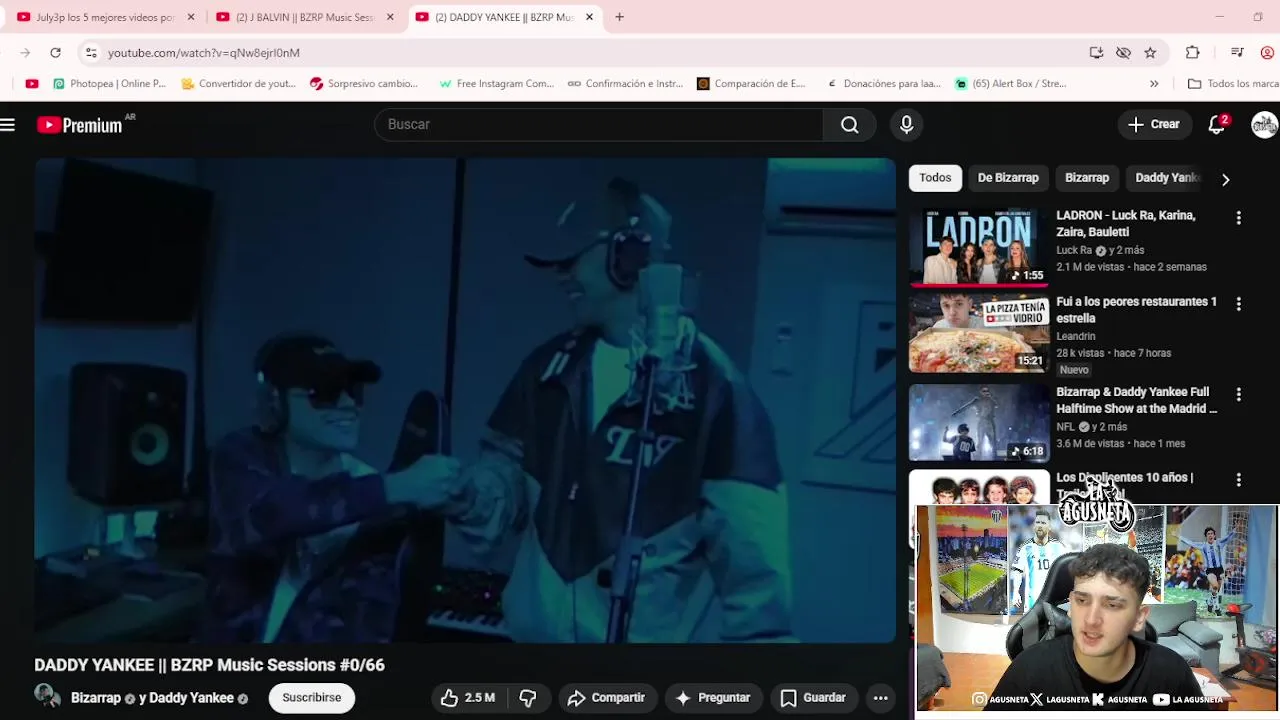The width and height of the screenshot is (1280, 720).
Task: Open the media control icon in toolbar
Action: coord(1237,53)
